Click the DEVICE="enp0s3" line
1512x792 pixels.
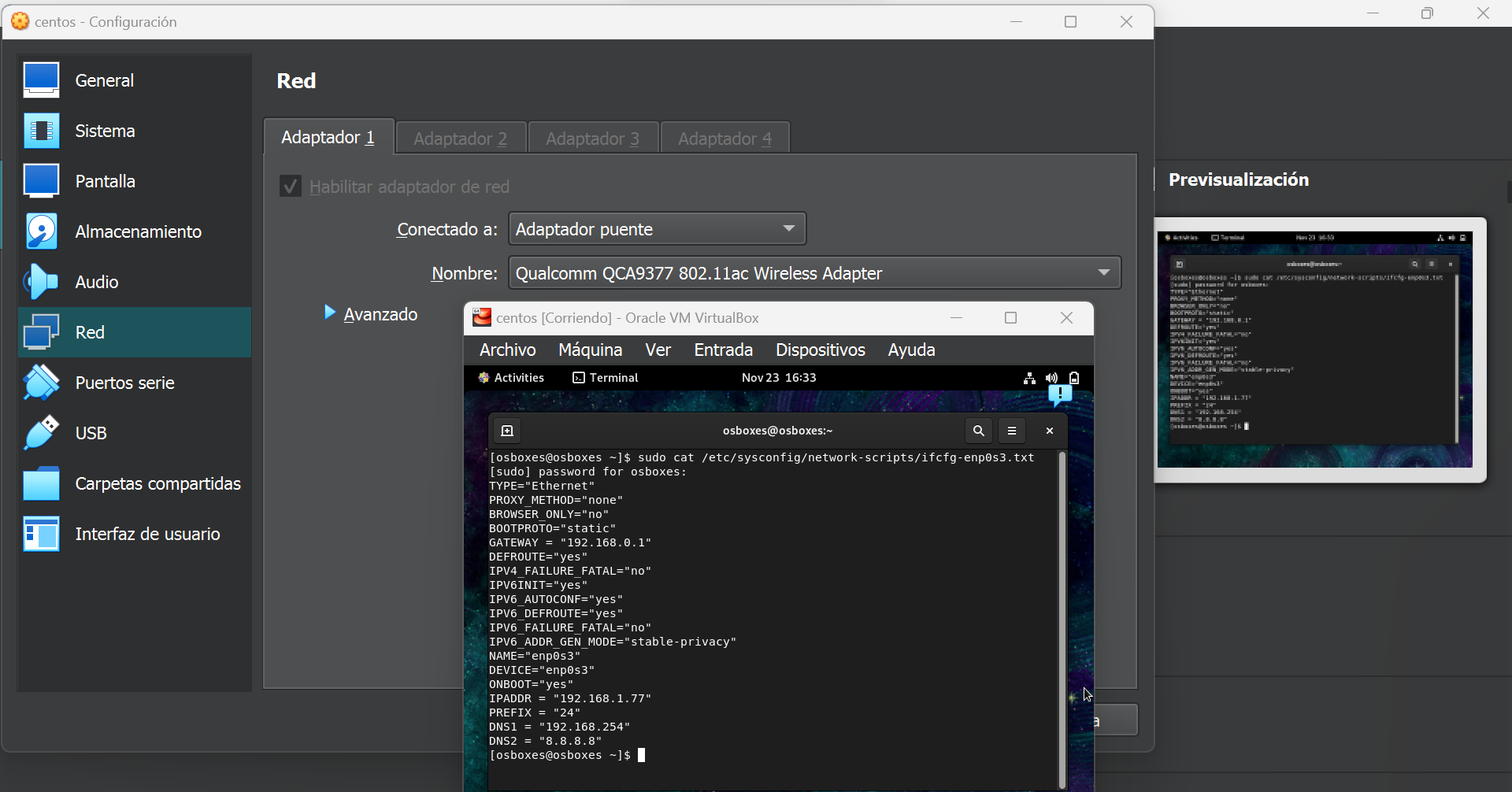[x=542, y=670]
